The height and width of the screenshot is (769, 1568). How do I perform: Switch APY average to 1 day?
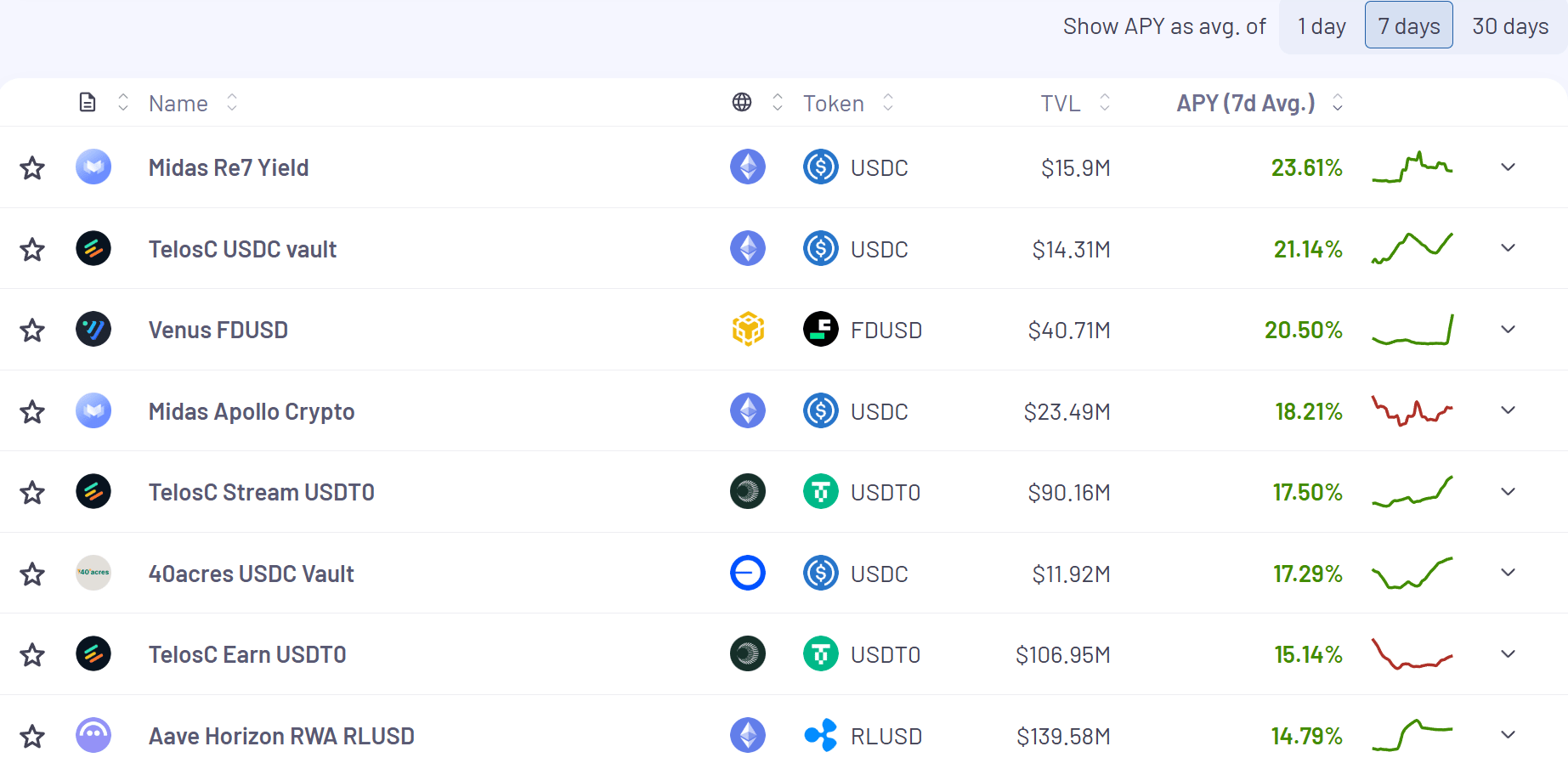[1322, 26]
